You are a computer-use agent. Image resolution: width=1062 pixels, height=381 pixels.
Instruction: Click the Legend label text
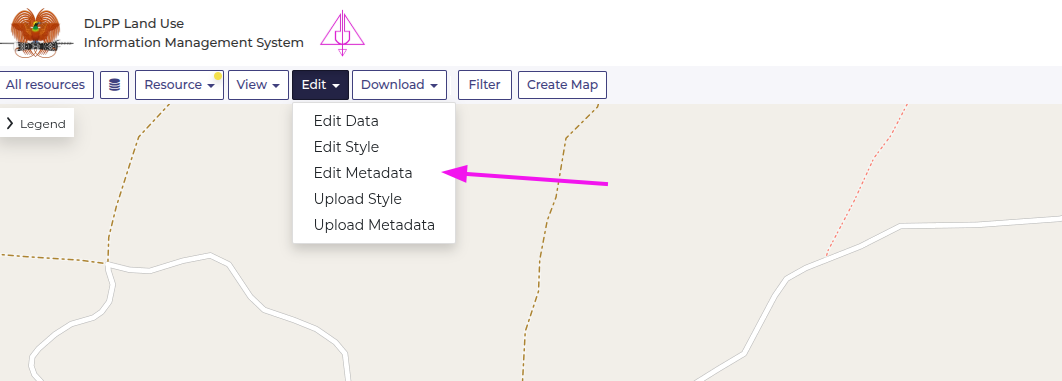(43, 124)
